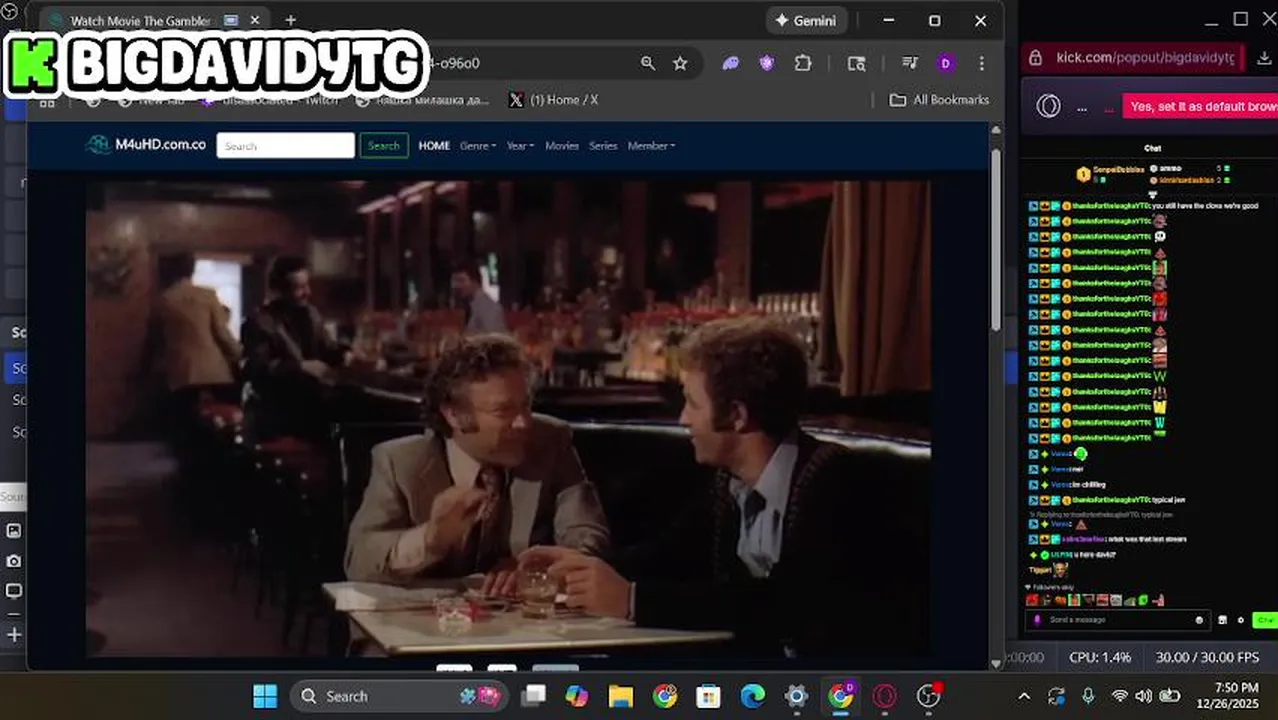
Task: Open the Wi-Fi network tray icon
Action: point(1120,696)
